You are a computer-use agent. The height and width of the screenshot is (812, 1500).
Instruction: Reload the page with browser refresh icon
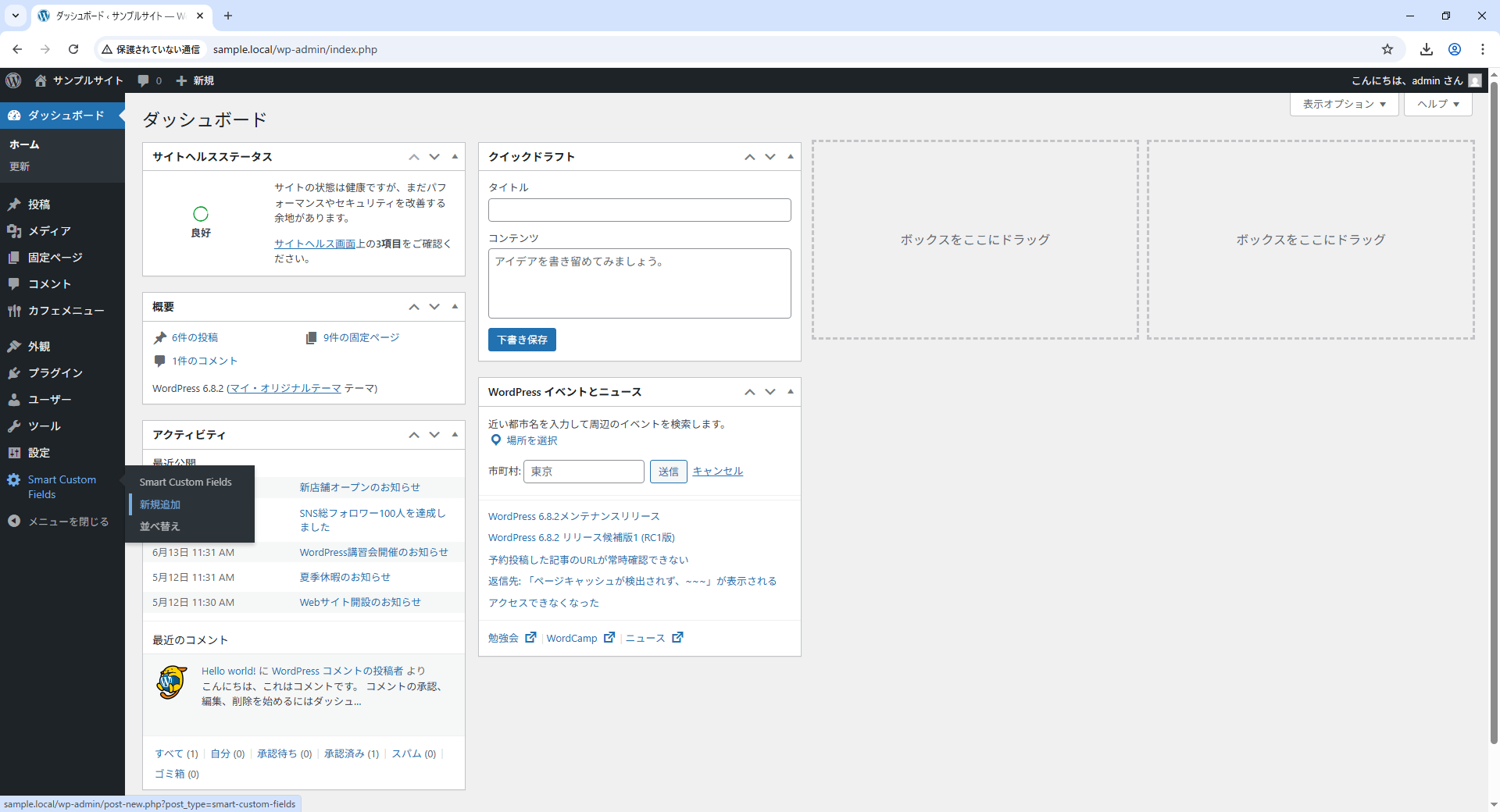(73, 49)
